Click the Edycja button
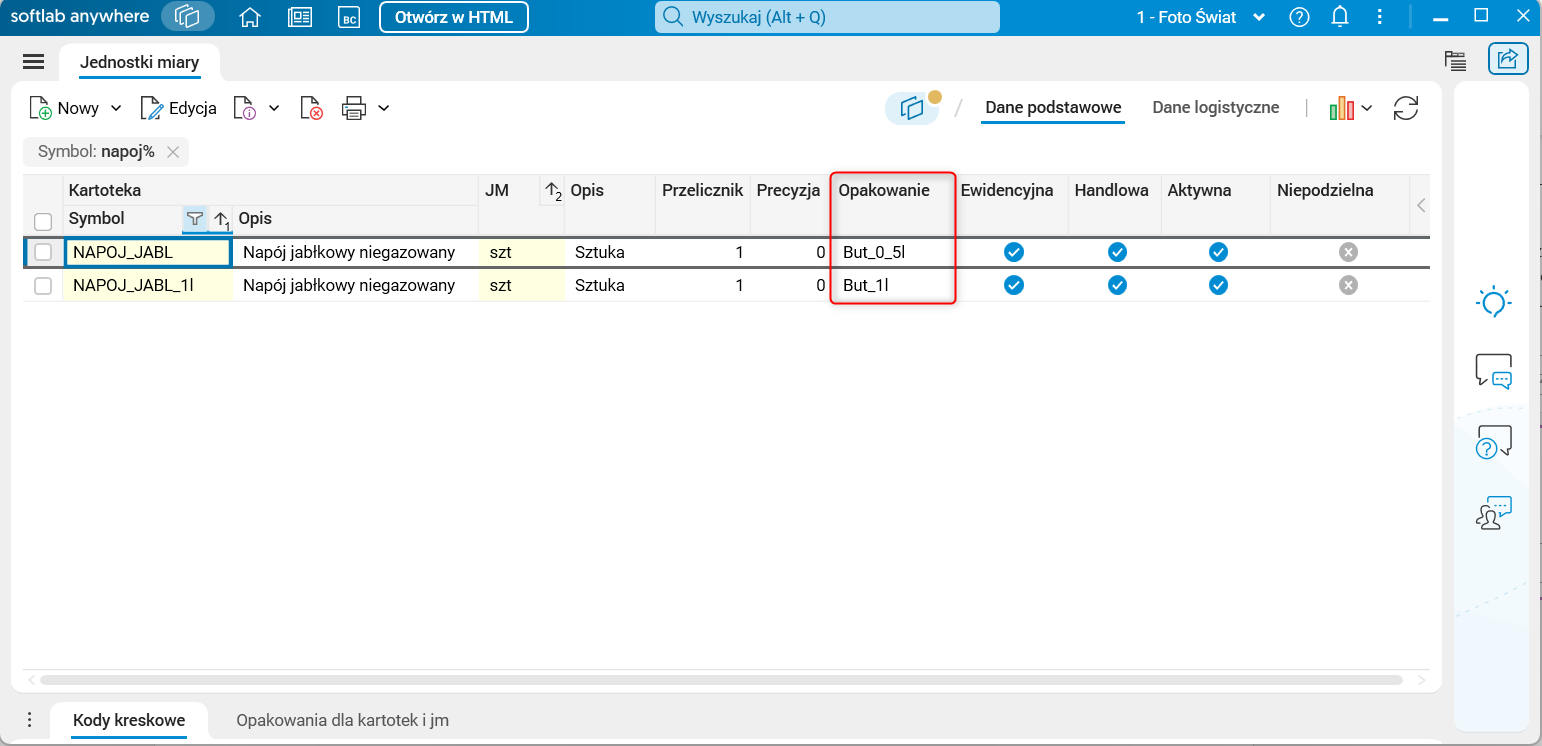 pos(179,108)
